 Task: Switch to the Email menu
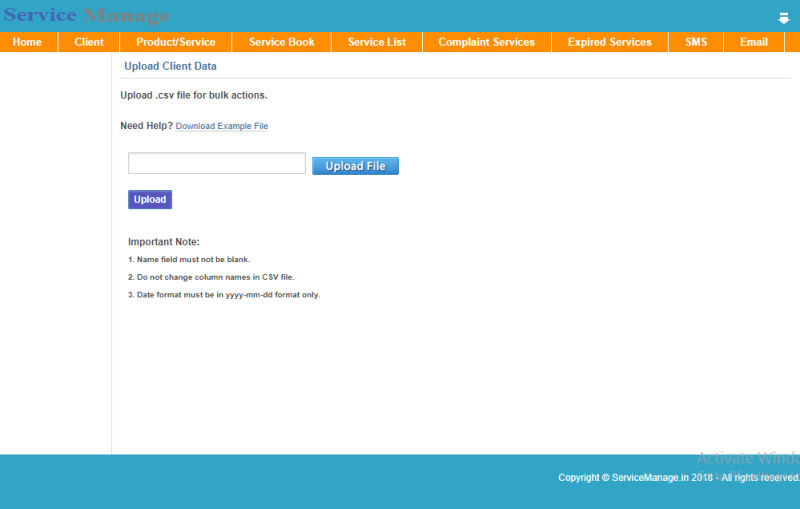point(754,42)
